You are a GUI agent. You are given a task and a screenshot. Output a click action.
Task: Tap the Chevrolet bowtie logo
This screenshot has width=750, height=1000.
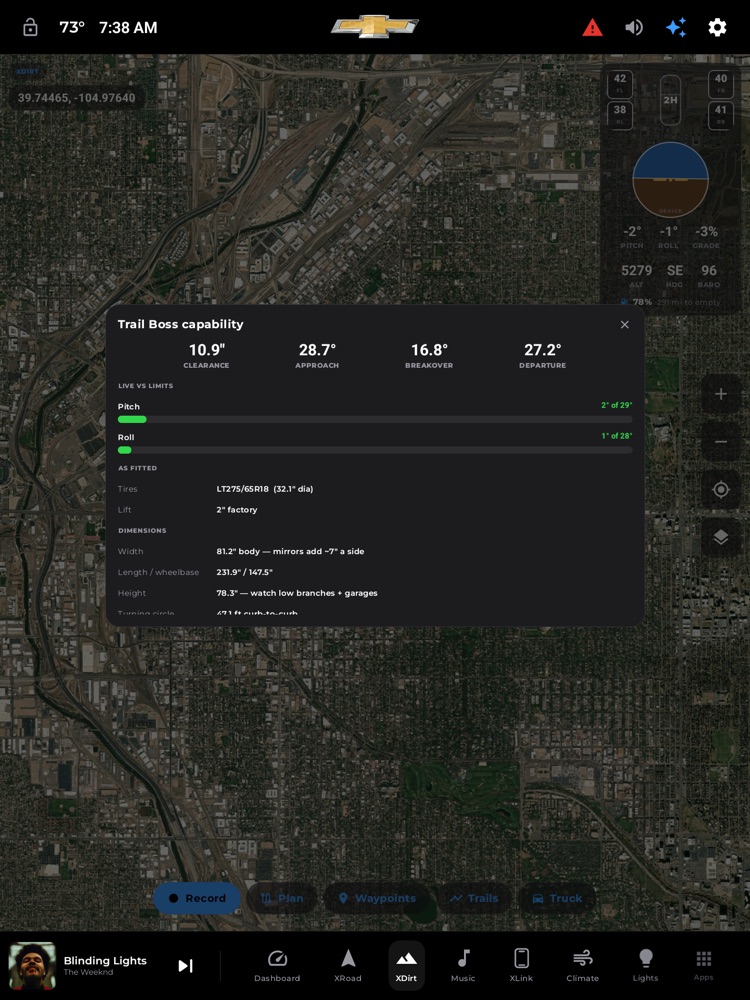pyautogui.click(x=375, y=27)
